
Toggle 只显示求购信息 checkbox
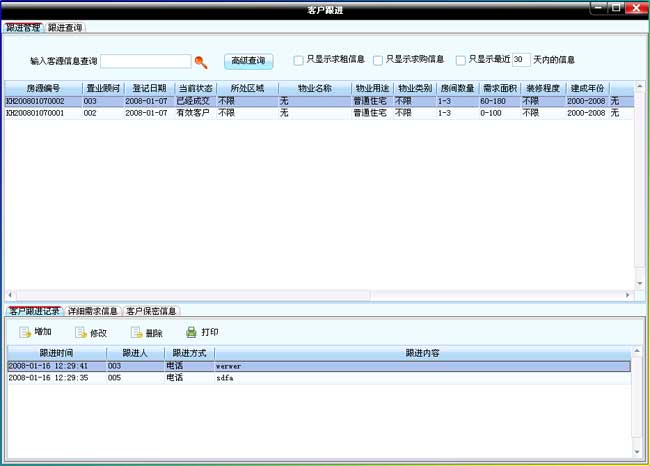click(378, 61)
